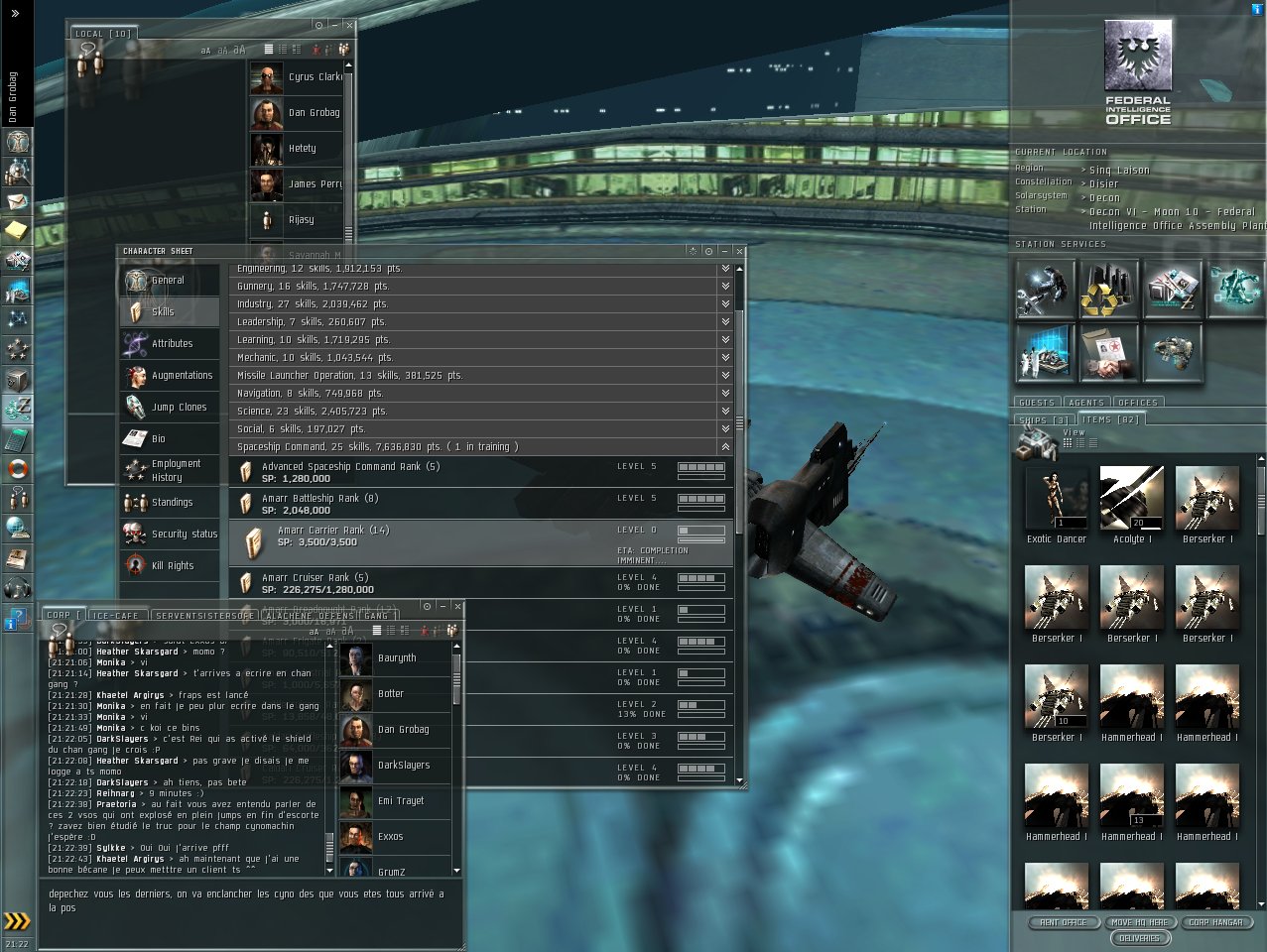
Task: Click the Amarr Carrier training progress bar
Action: pos(700,540)
